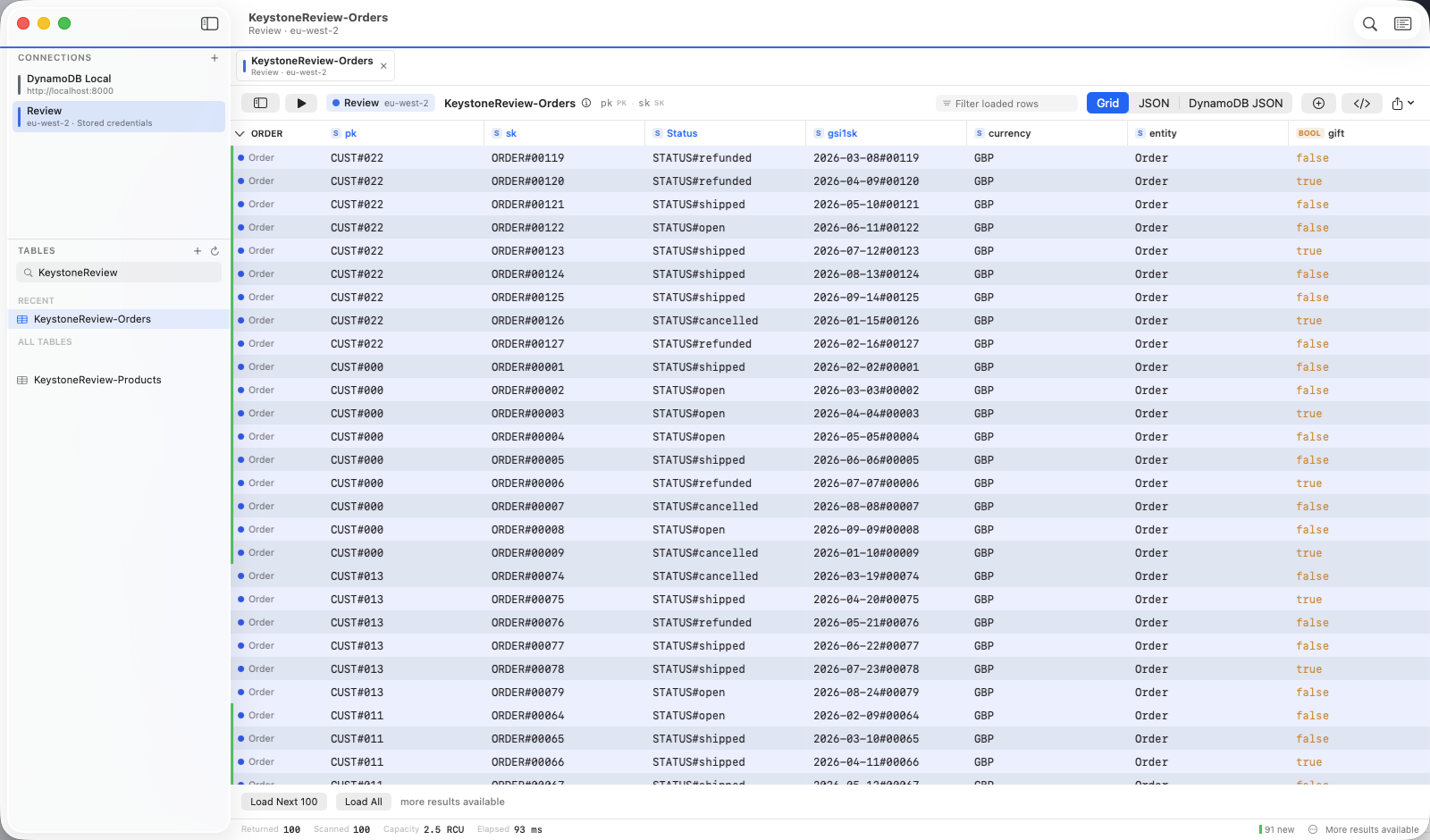This screenshot has width=1430, height=840.
Task: Click Capacity 2.5 RCU in status bar
Action: [424, 829]
